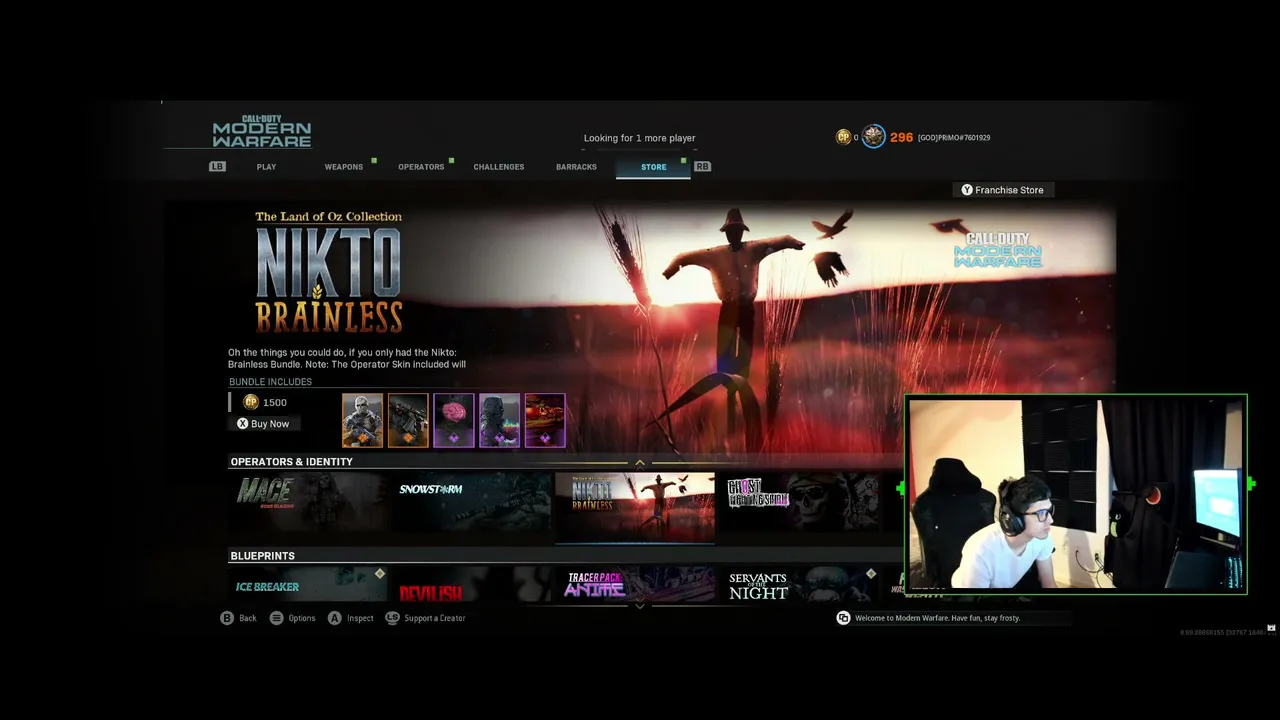Viewport: 1280px width, 720px height.
Task: Click the BLUEPRINTS section header
Action: click(x=263, y=556)
